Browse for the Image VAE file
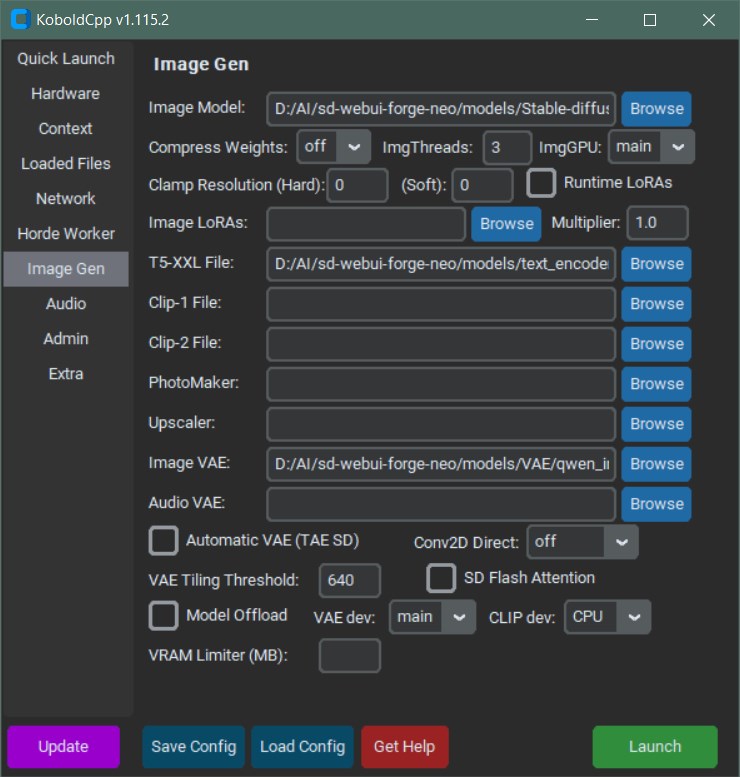The width and height of the screenshot is (740, 777). pos(656,464)
